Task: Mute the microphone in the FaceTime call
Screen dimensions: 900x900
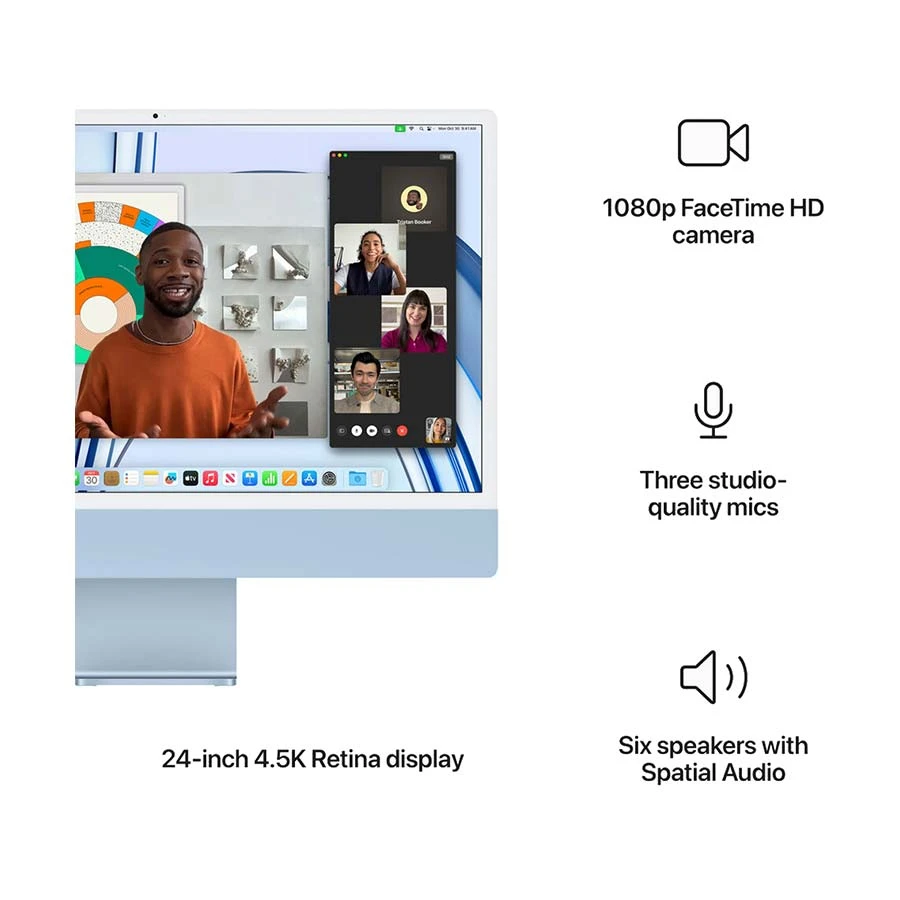Action: [x=356, y=430]
